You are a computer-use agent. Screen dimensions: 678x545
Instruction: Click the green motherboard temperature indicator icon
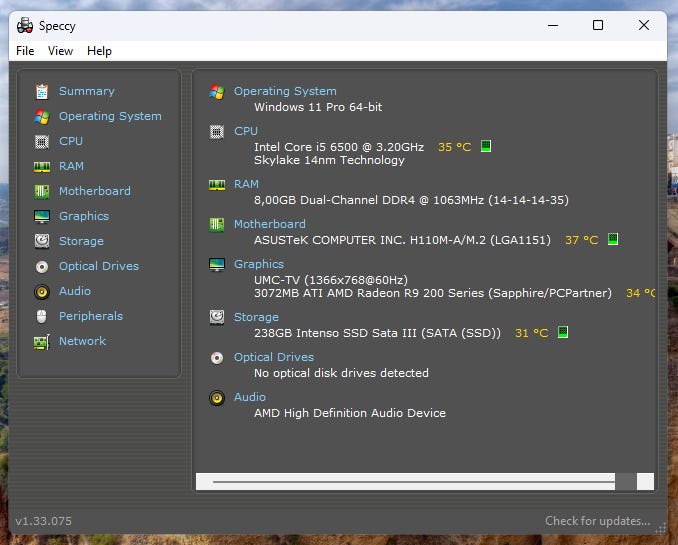tap(613, 239)
